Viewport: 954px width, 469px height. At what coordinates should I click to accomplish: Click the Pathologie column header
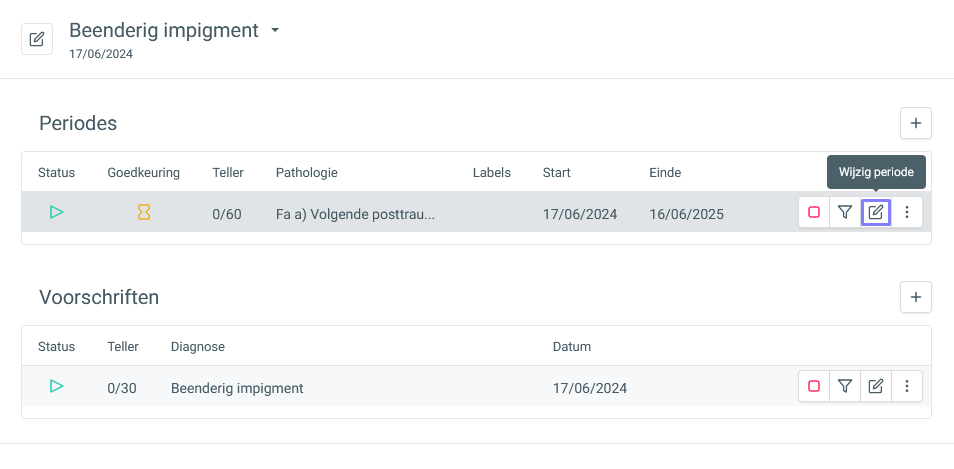307,173
